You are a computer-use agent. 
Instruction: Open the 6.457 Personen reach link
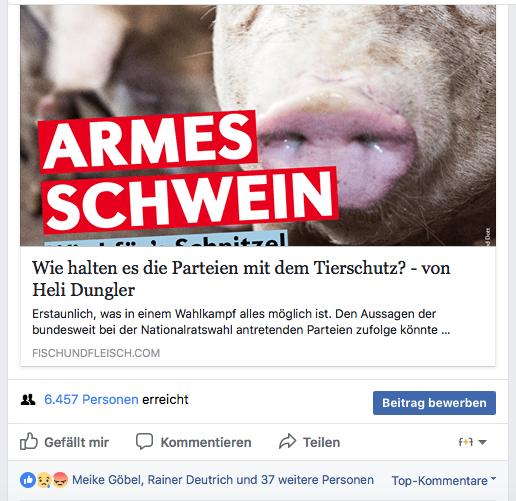click(91, 399)
